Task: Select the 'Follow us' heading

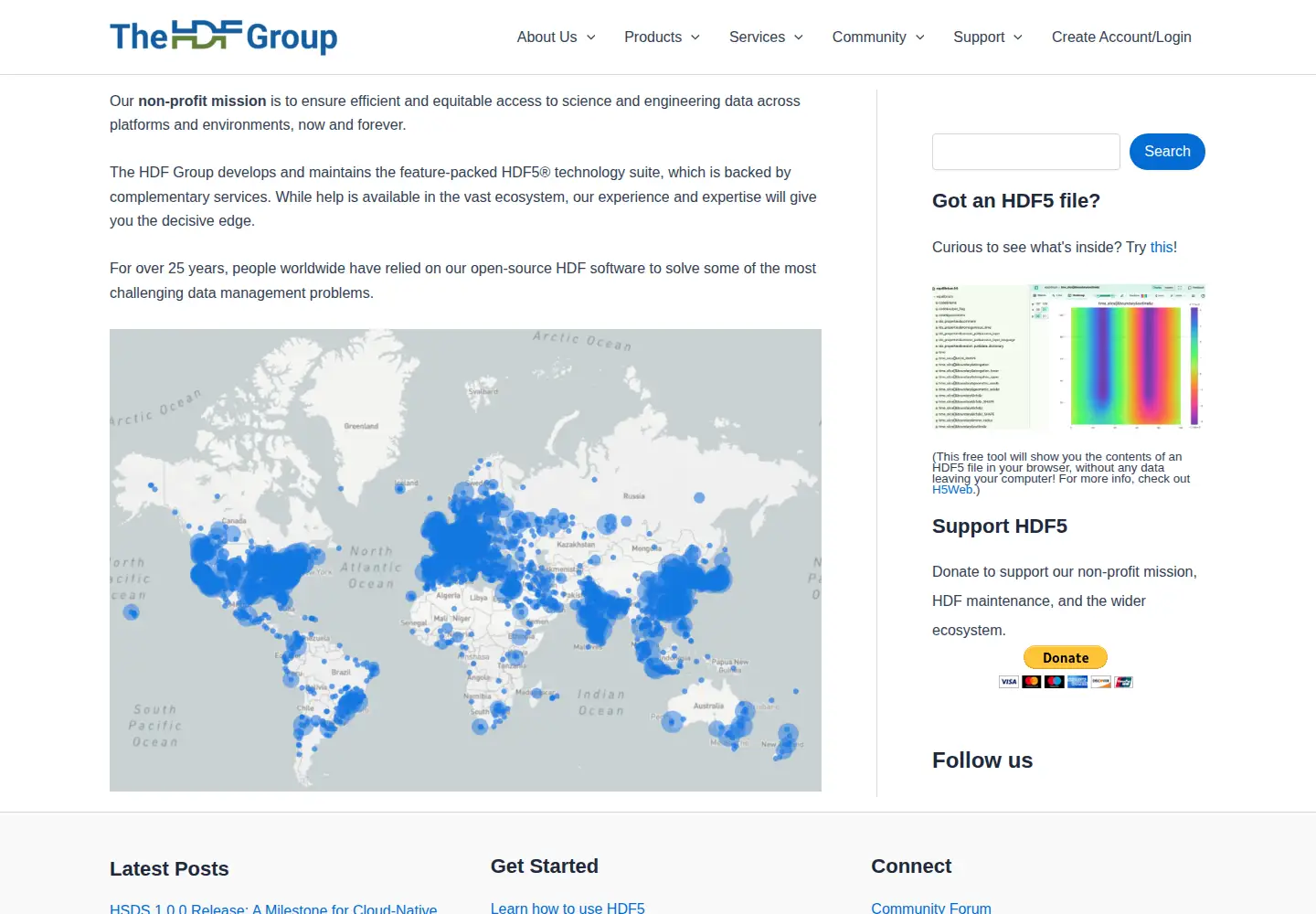Action: [982, 760]
